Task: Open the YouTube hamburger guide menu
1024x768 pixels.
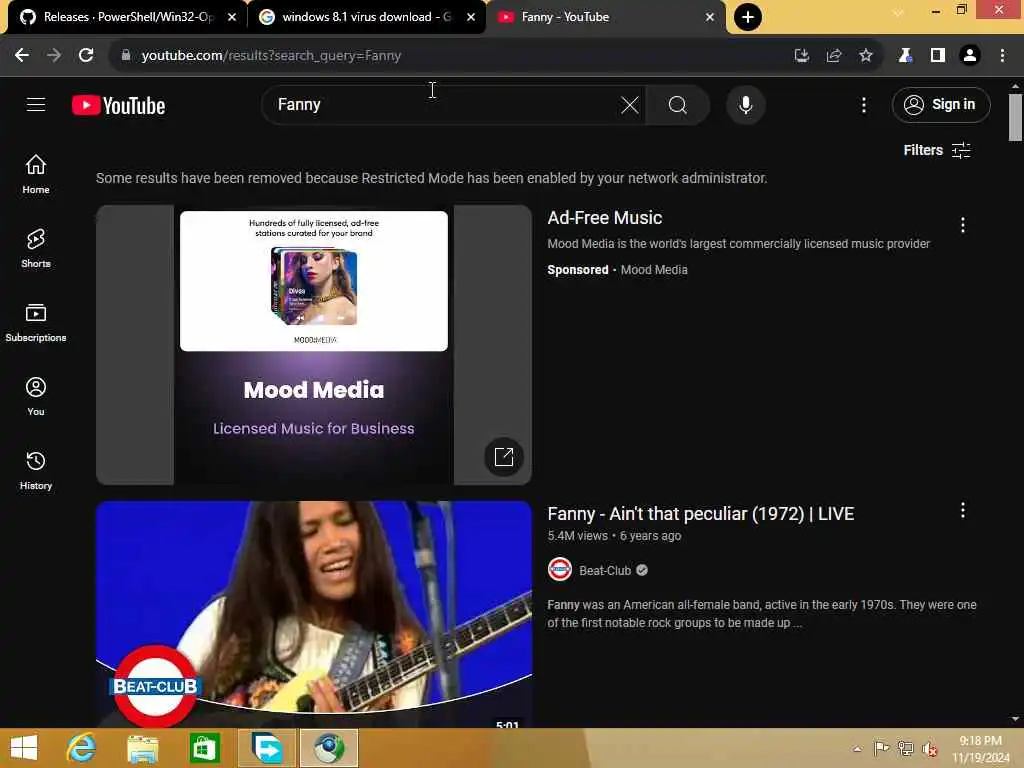Action: pyautogui.click(x=36, y=104)
